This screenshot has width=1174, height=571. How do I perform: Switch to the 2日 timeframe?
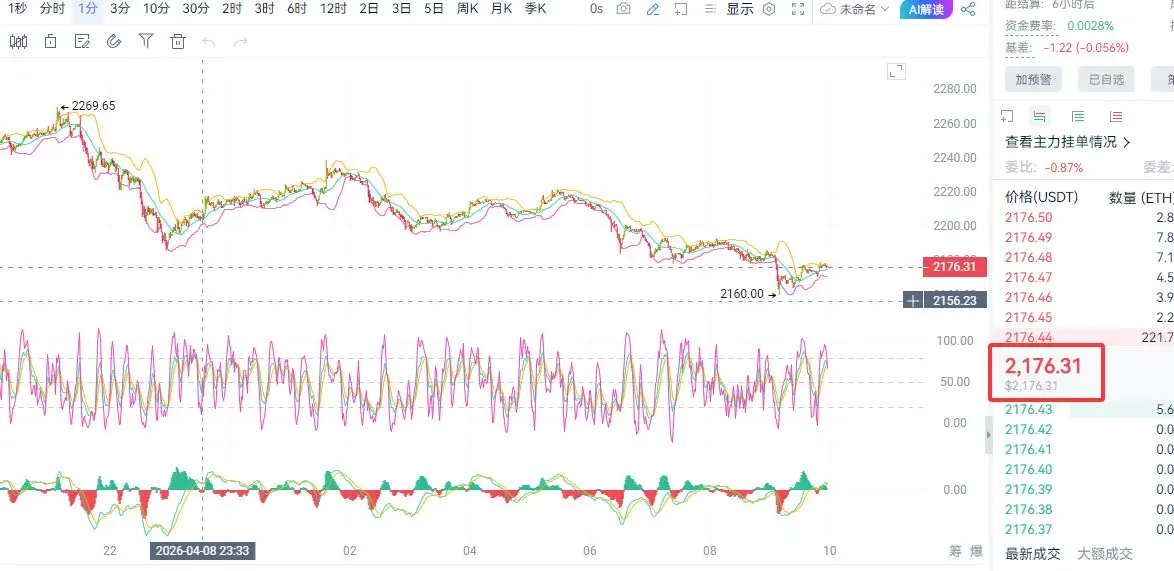point(369,9)
